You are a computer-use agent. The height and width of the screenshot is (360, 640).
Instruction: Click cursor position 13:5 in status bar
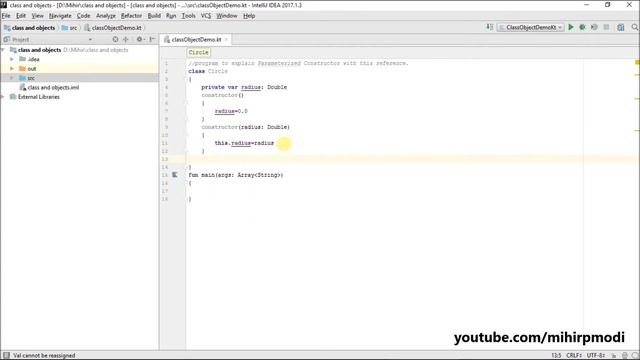click(556, 356)
